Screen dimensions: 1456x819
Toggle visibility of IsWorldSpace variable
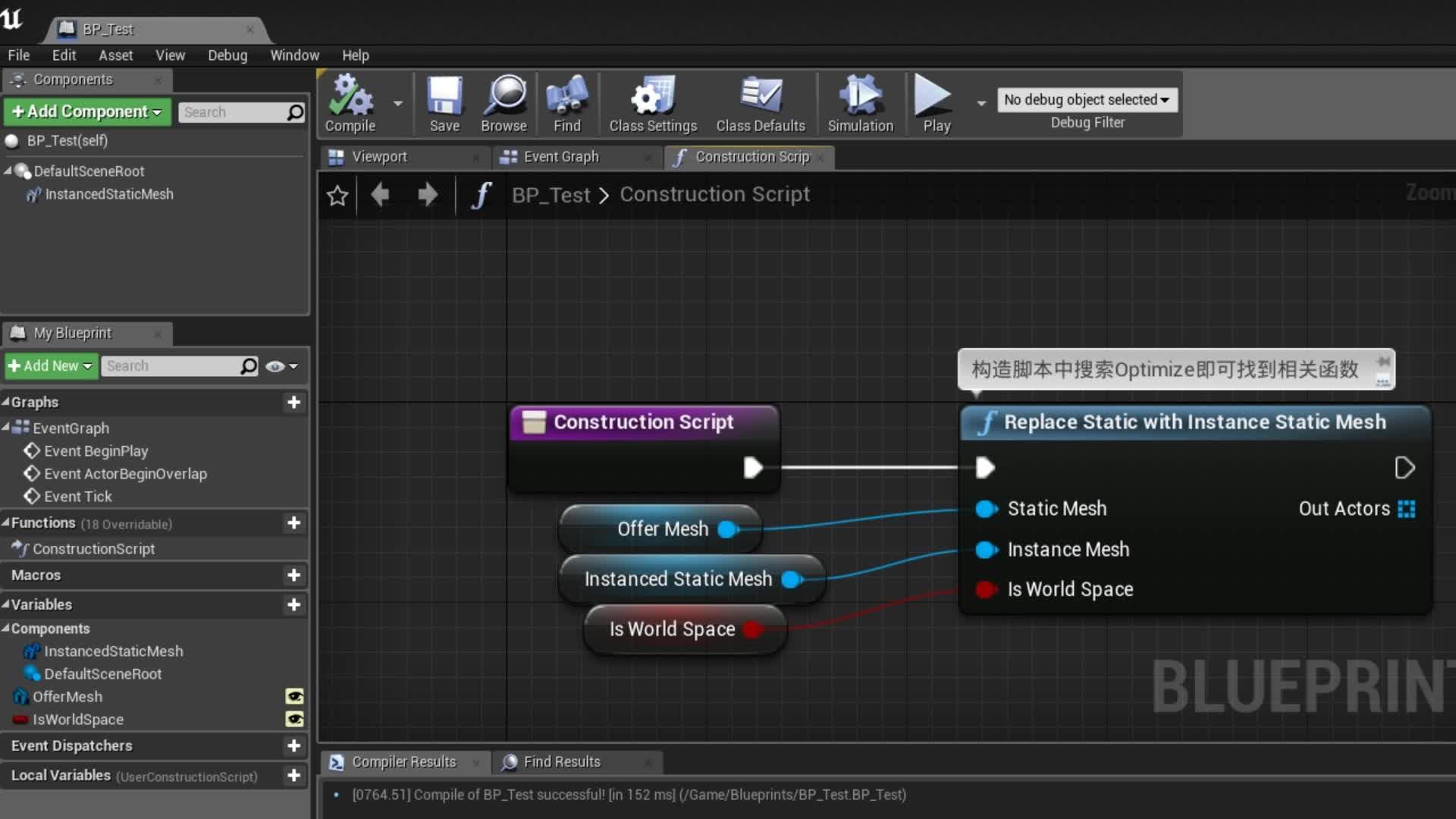pyautogui.click(x=295, y=719)
